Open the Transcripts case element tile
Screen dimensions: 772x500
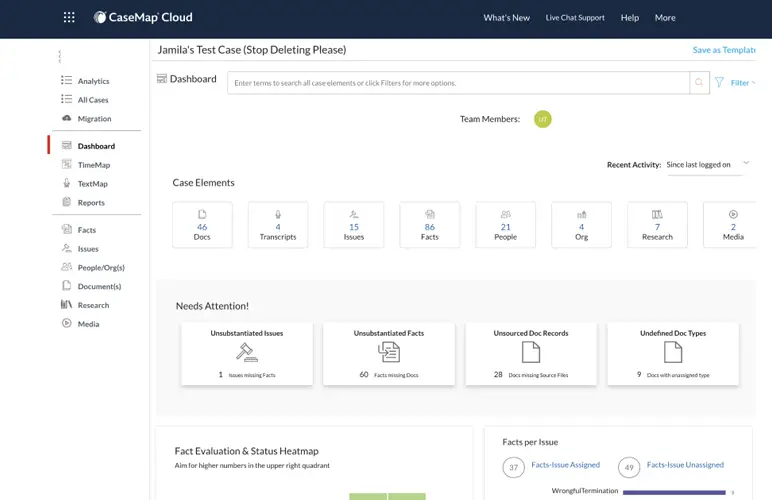tap(278, 225)
